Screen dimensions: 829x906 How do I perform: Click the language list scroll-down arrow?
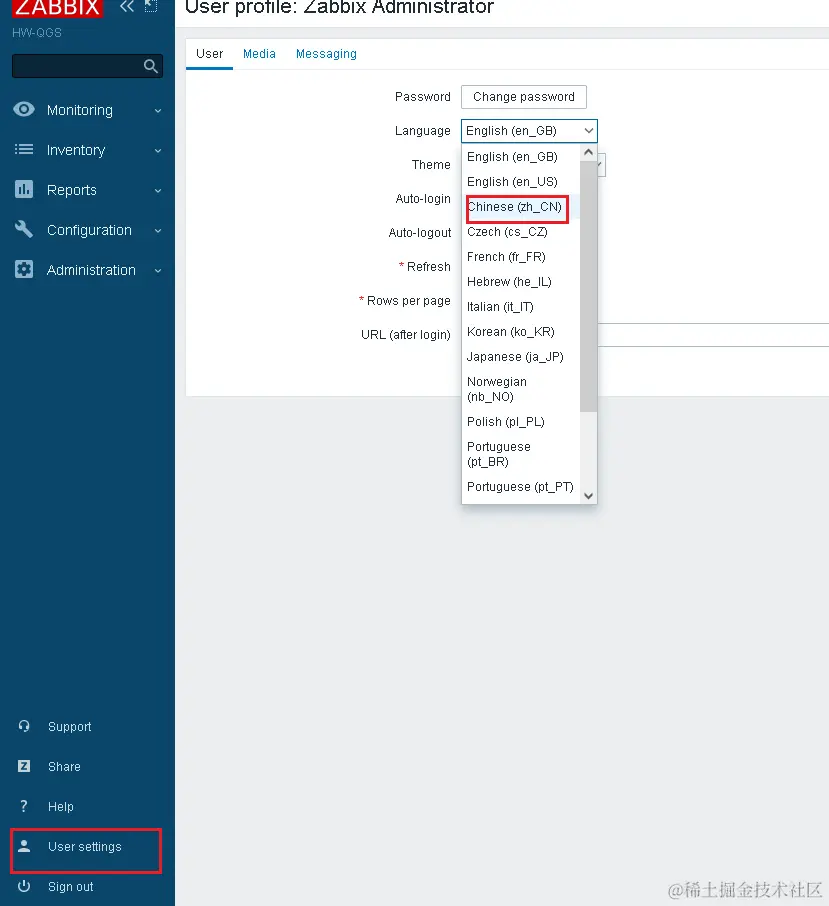[588, 496]
